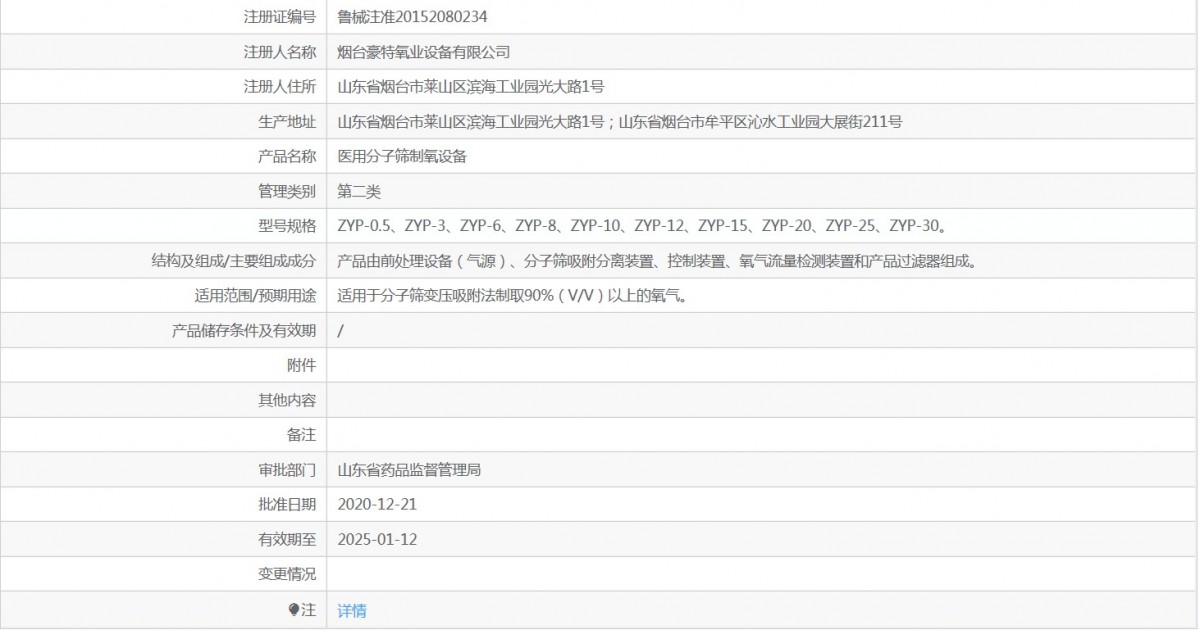Click the 附件 label

302,366
